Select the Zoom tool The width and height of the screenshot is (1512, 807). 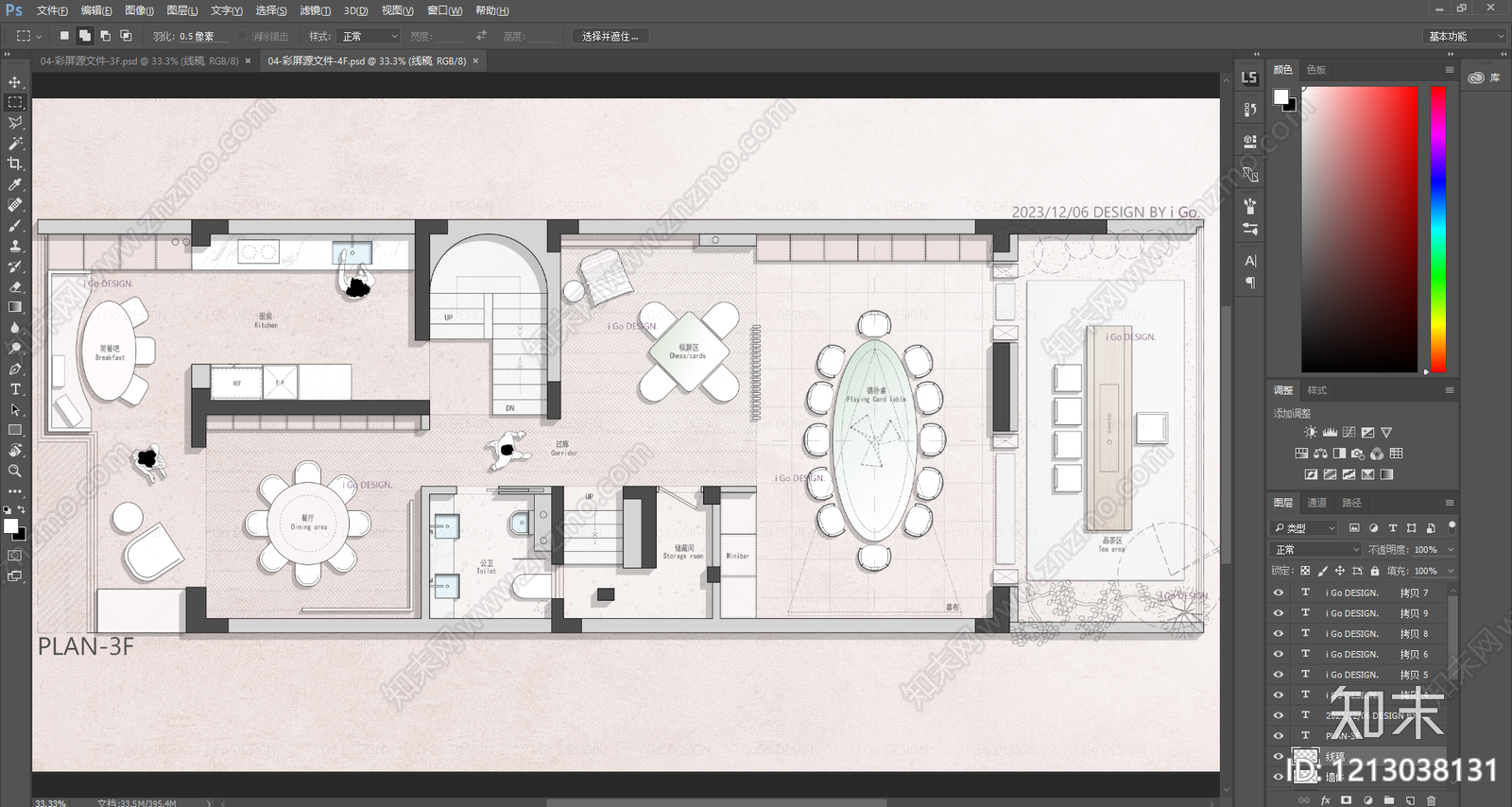[15, 471]
